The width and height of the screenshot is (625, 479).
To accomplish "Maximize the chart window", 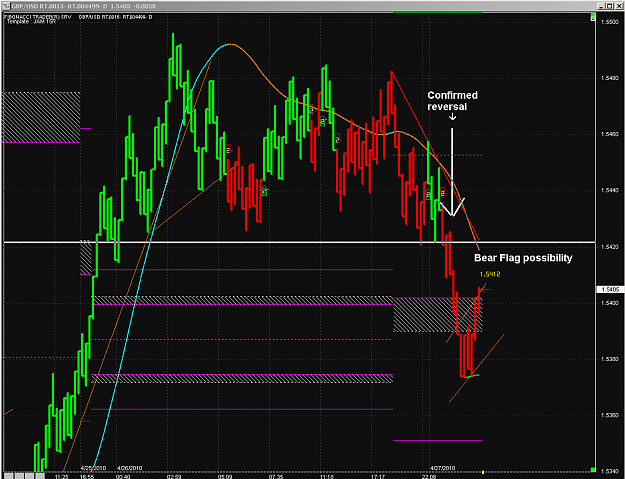I will click(x=609, y=6).
